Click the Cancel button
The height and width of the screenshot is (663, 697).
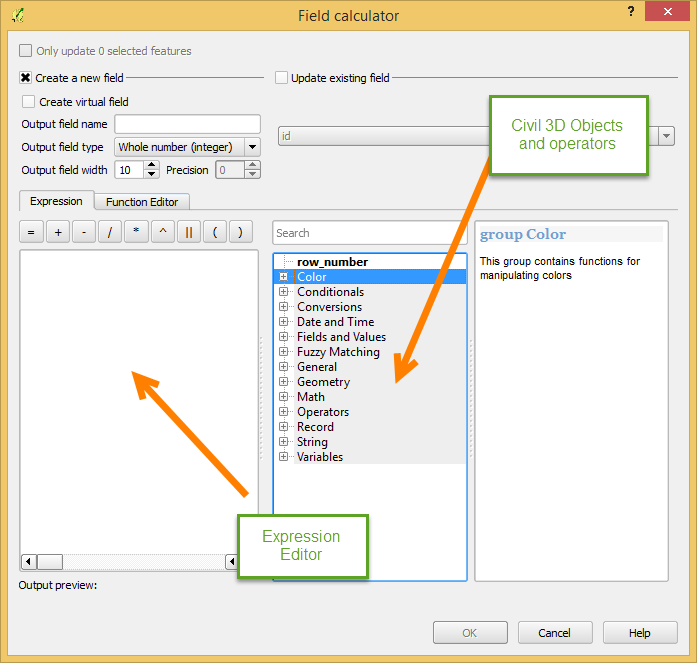point(555,632)
